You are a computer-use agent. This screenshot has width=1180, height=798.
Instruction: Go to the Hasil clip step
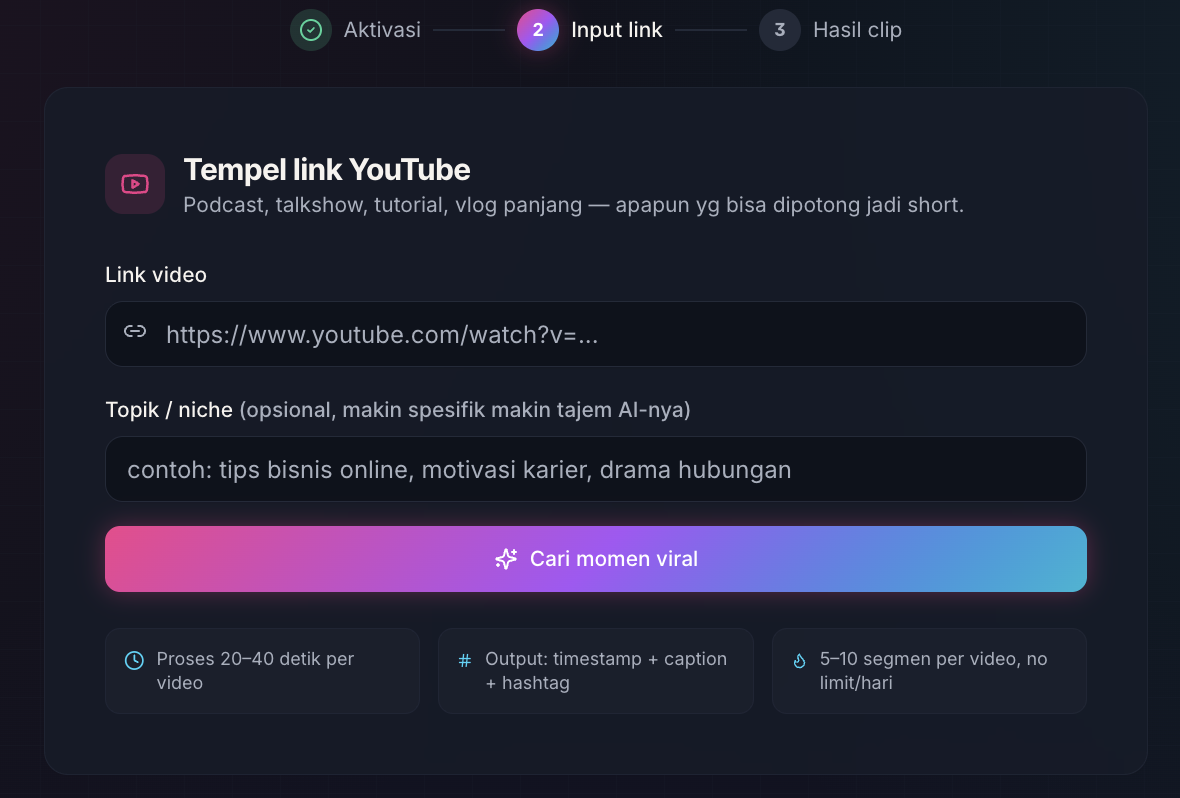pyautogui.click(x=857, y=30)
